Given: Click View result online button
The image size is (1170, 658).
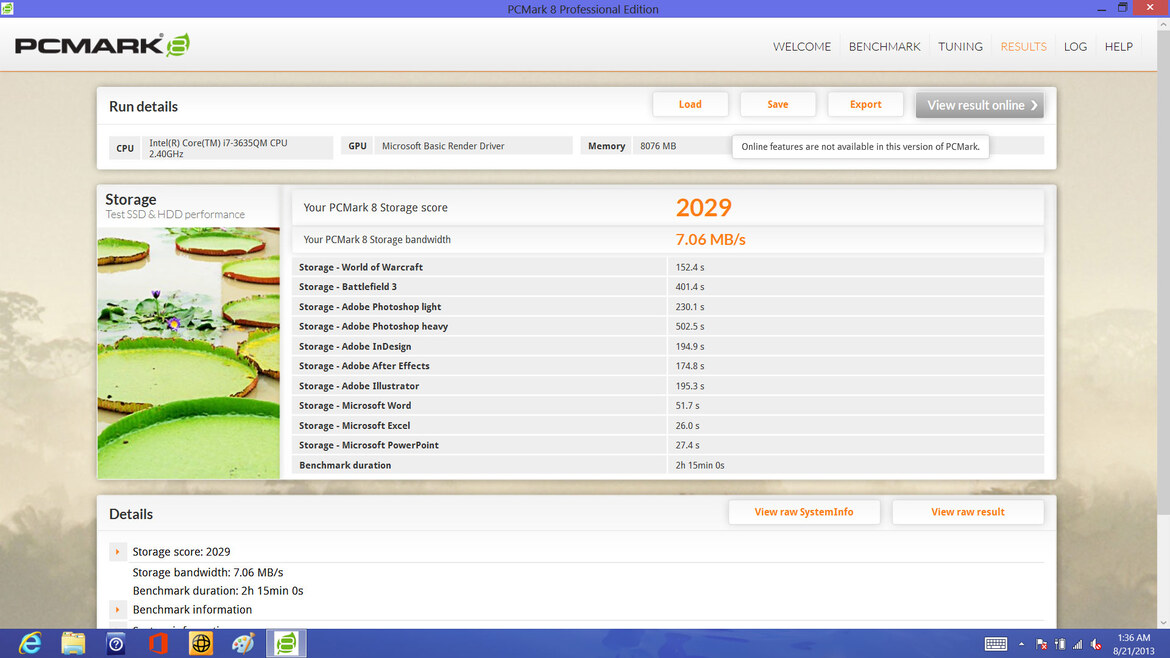Looking at the screenshot, I should [980, 105].
